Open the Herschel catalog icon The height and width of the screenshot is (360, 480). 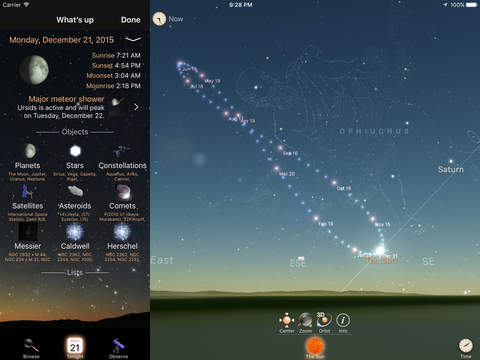[x=122, y=232]
